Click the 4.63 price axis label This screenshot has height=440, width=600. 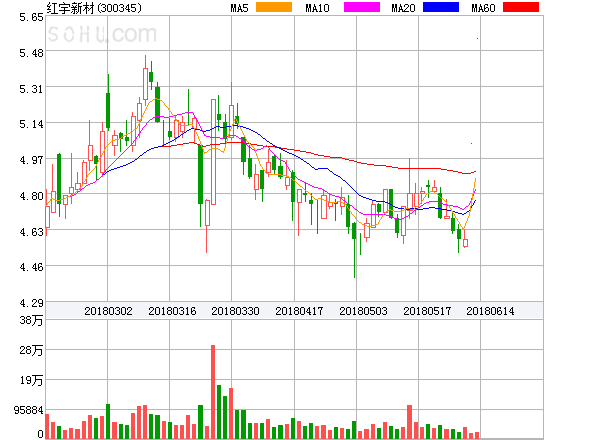point(31,232)
